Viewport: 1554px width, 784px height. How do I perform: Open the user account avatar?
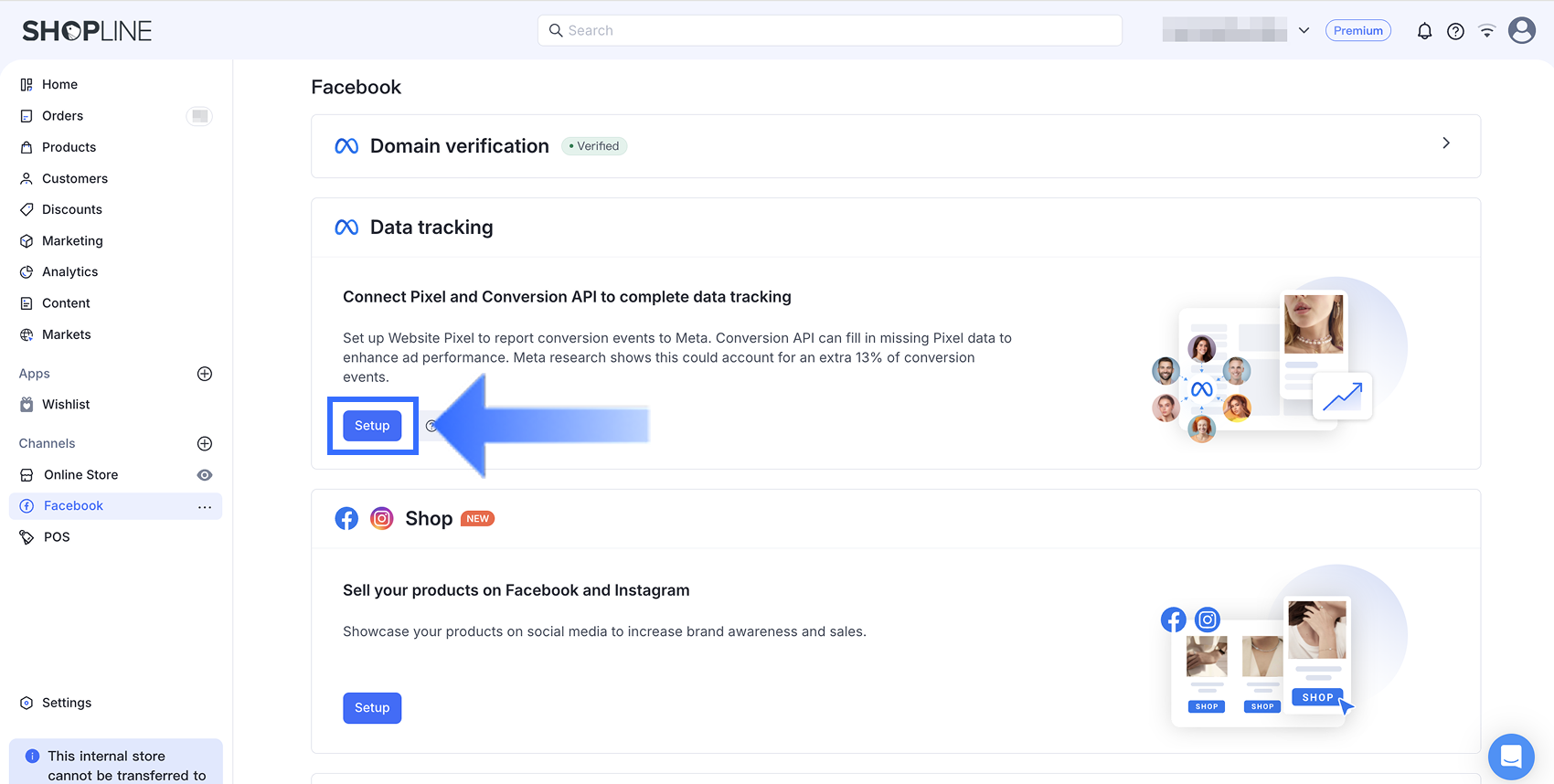point(1522,30)
